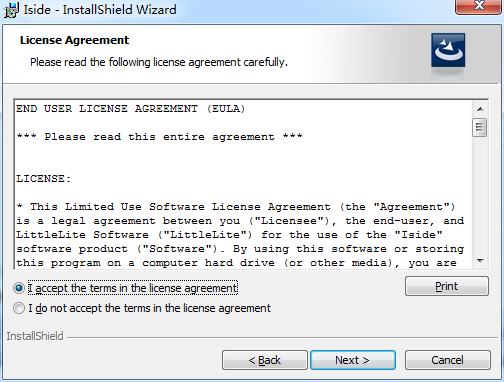Click the scrollbar thumb of the license box
The image size is (504, 382).
480,127
